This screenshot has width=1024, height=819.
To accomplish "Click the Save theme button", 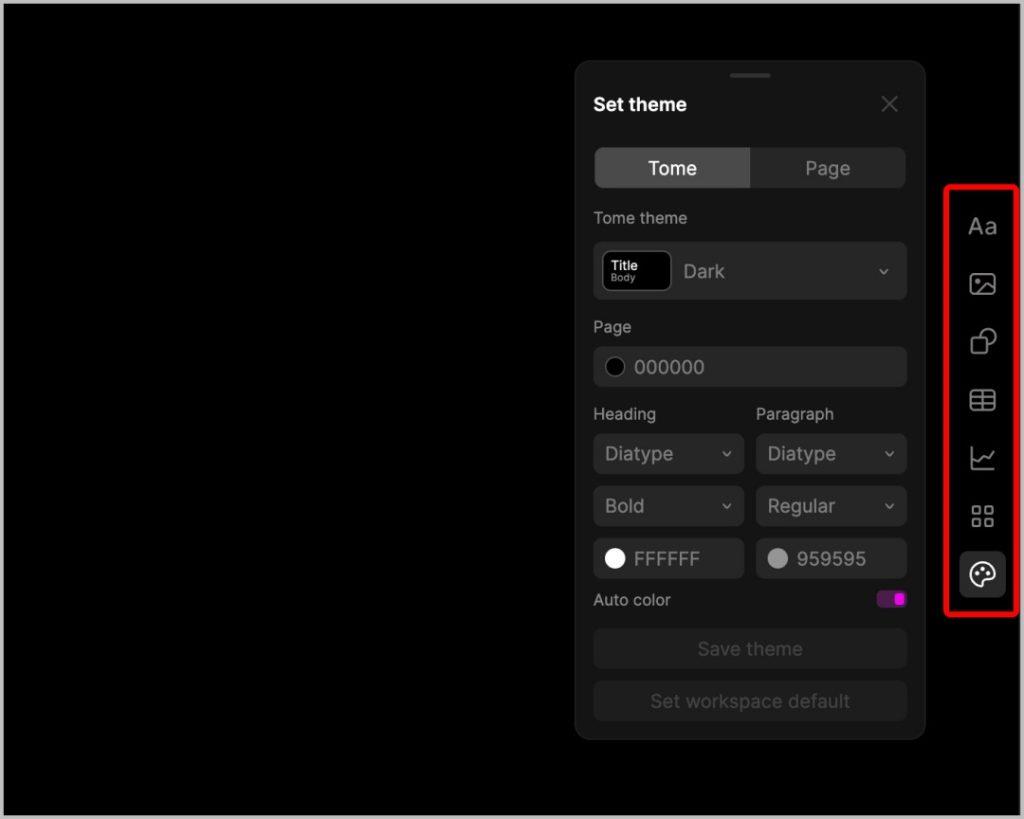I will point(750,649).
